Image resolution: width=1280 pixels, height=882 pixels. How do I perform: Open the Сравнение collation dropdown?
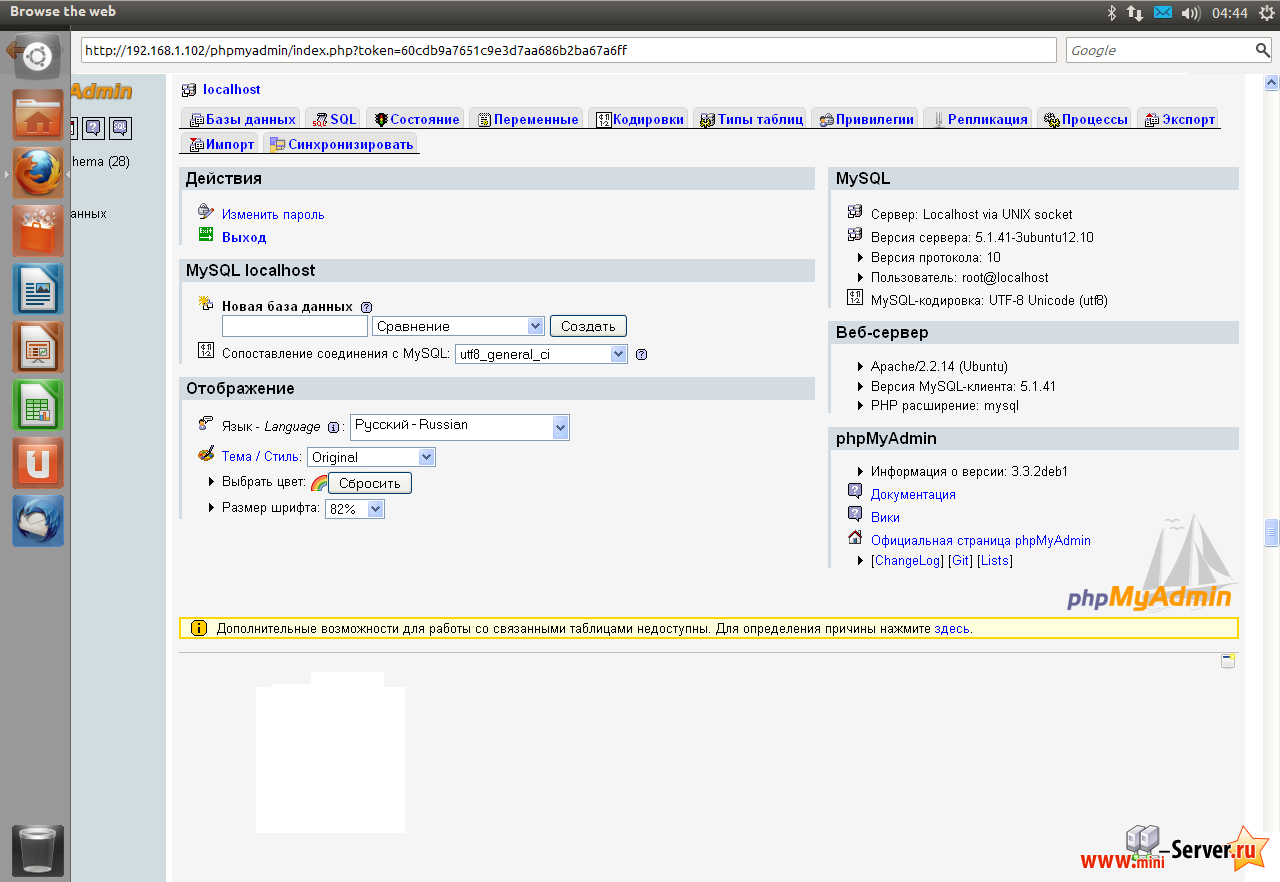[x=458, y=326]
